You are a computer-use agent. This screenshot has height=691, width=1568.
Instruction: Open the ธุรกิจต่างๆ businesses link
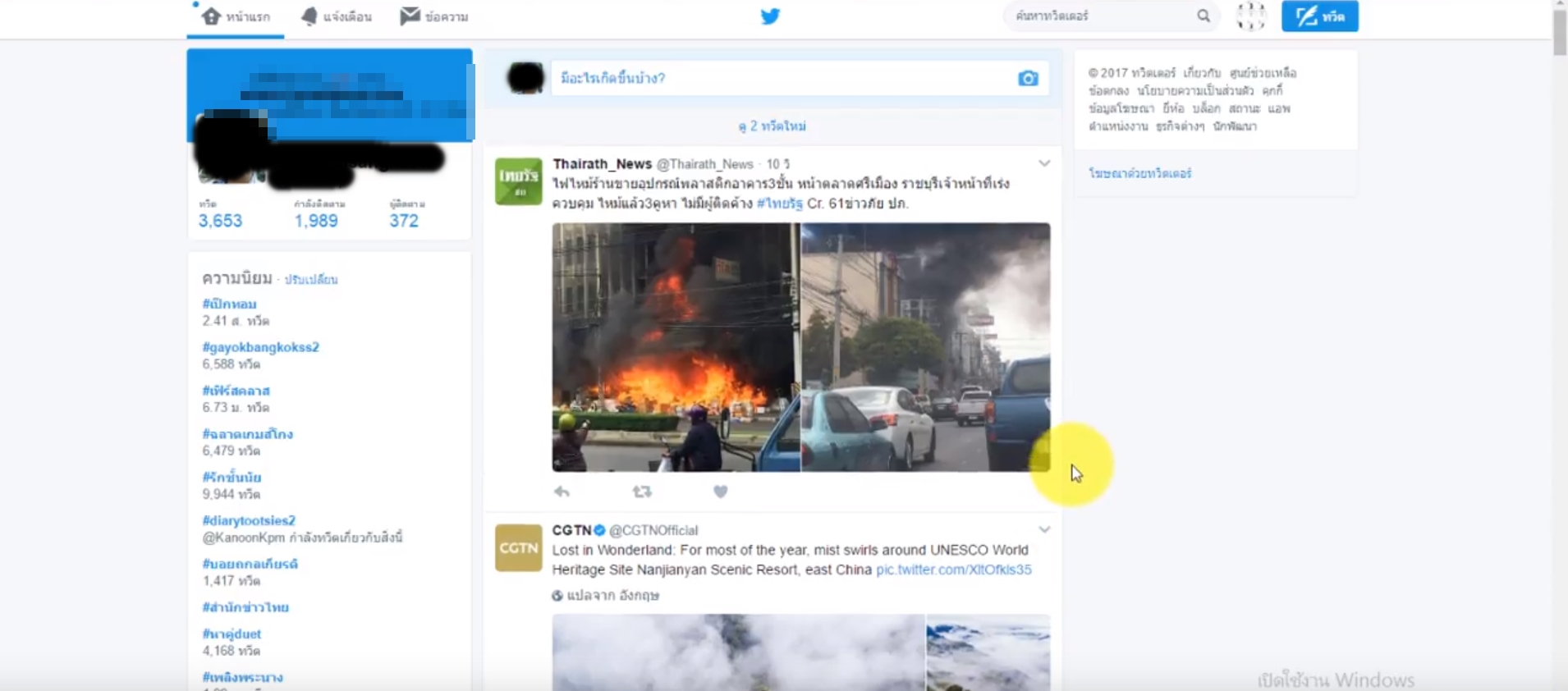[1181, 126]
